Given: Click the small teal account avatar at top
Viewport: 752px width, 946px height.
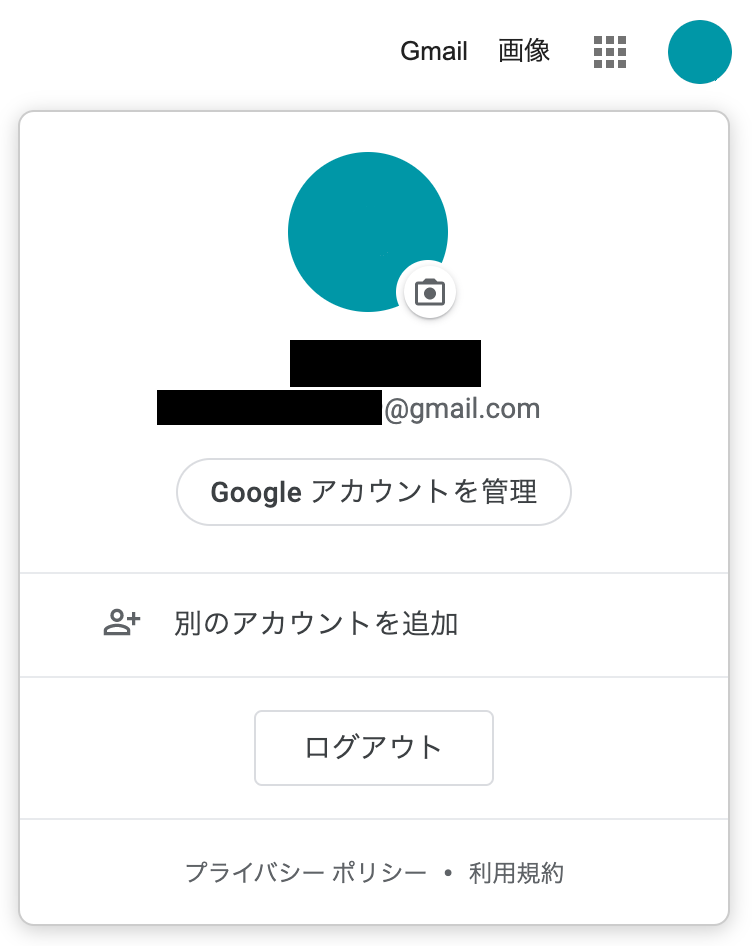Looking at the screenshot, I should coord(699,52).
